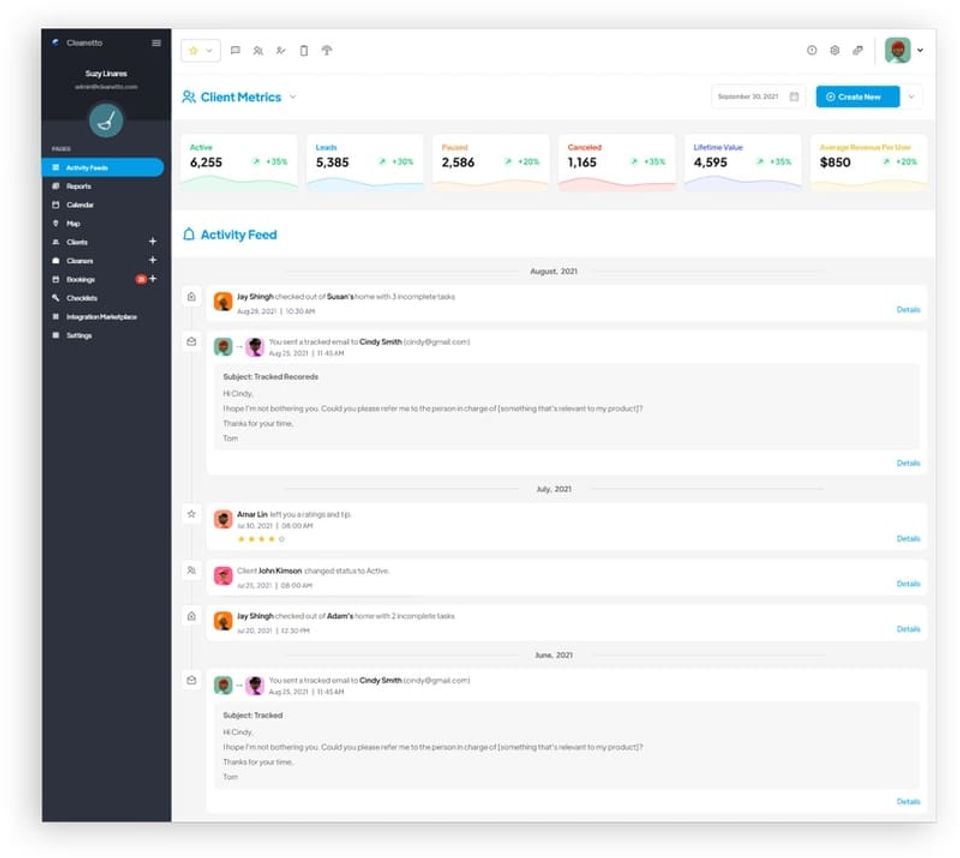Open Details for Susan's home checkout
The width and height of the screenshot is (960, 858).
tap(908, 310)
